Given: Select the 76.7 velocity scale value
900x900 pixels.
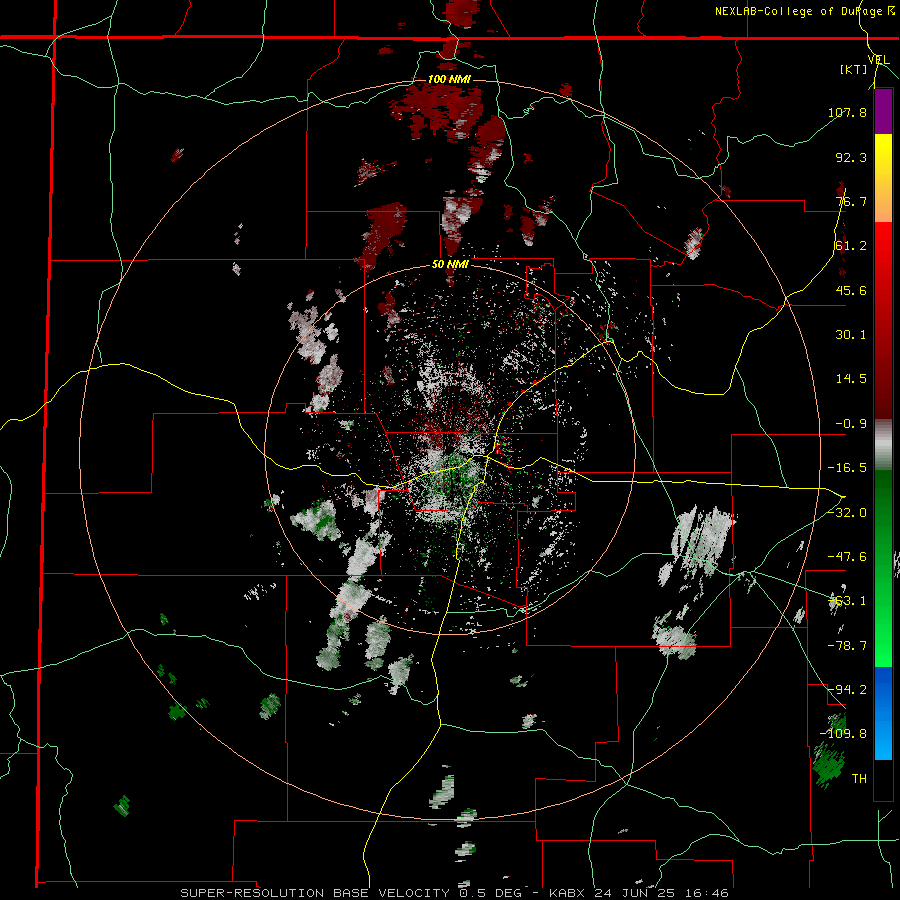Looking at the screenshot, I should tap(851, 201).
